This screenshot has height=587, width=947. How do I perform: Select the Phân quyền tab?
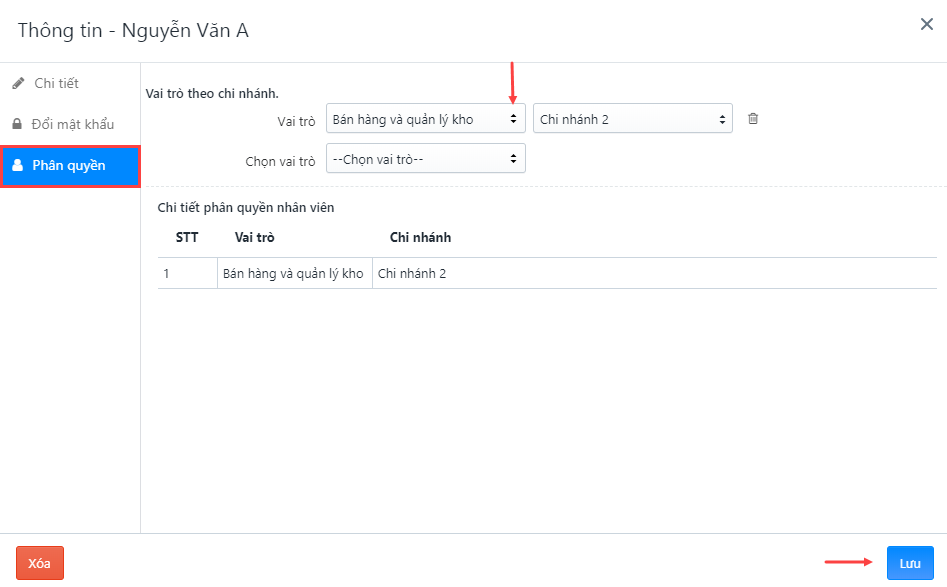70,165
